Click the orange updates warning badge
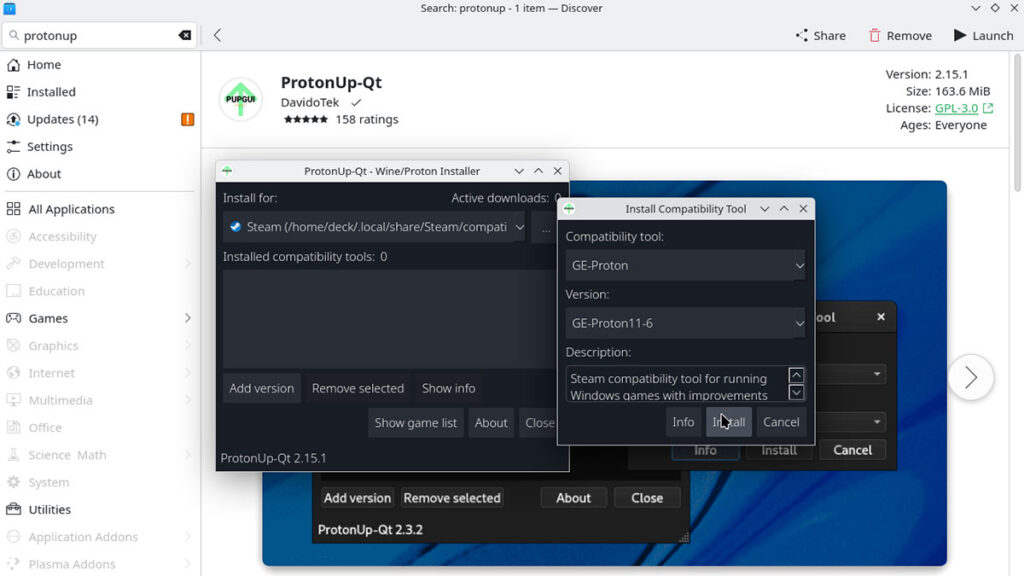Viewport: 1024px width, 576px height. (x=187, y=120)
